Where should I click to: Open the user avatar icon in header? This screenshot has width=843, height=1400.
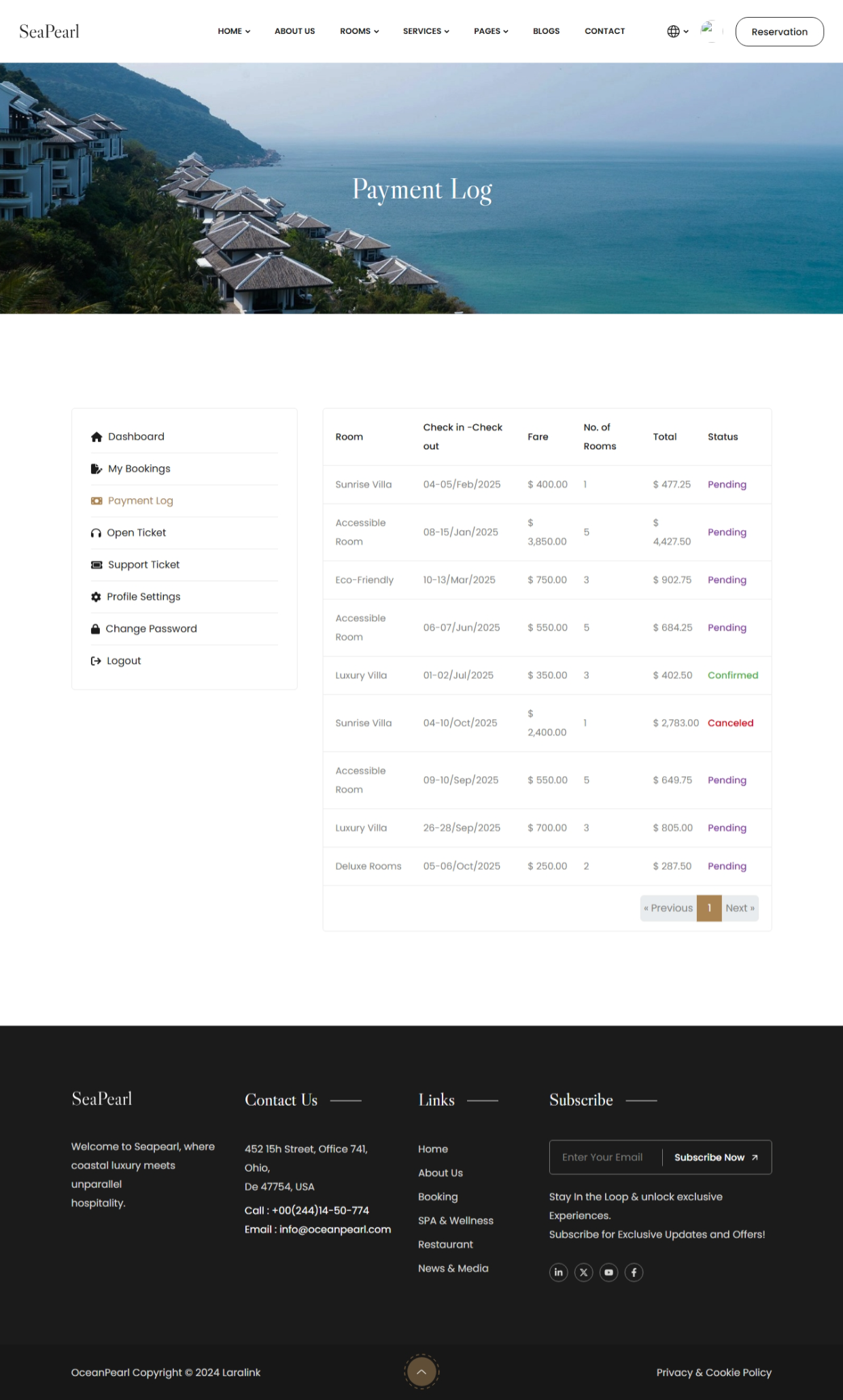tap(708, 31)
